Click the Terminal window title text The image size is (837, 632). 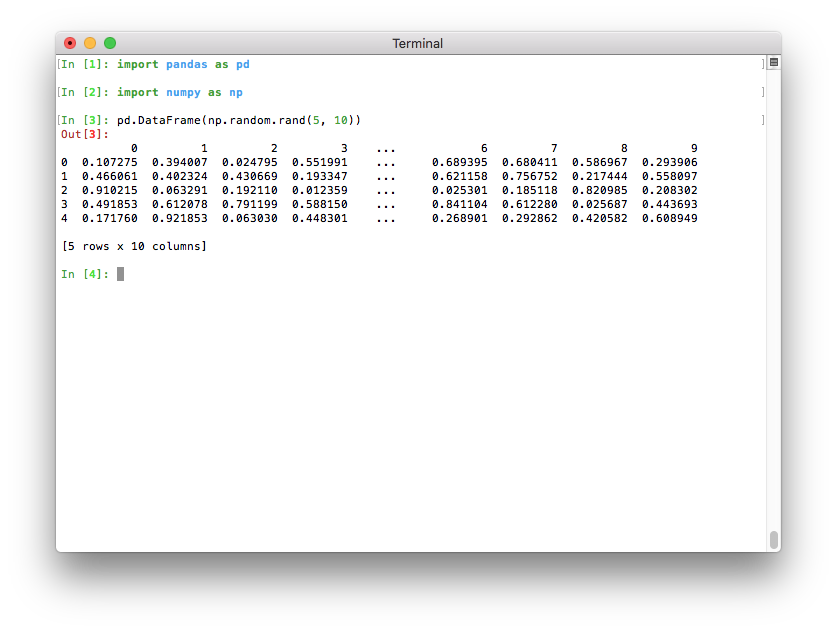(x=417, y=44)
